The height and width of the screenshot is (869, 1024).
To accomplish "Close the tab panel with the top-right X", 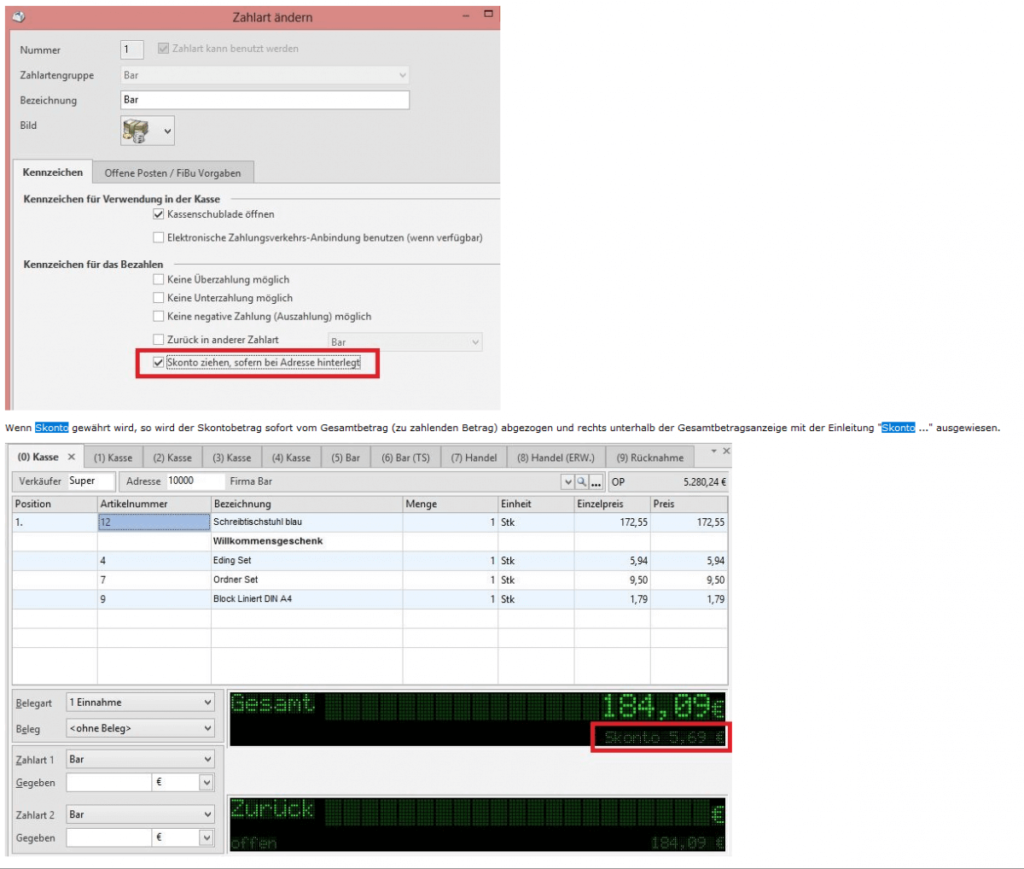I will point(726,452).
